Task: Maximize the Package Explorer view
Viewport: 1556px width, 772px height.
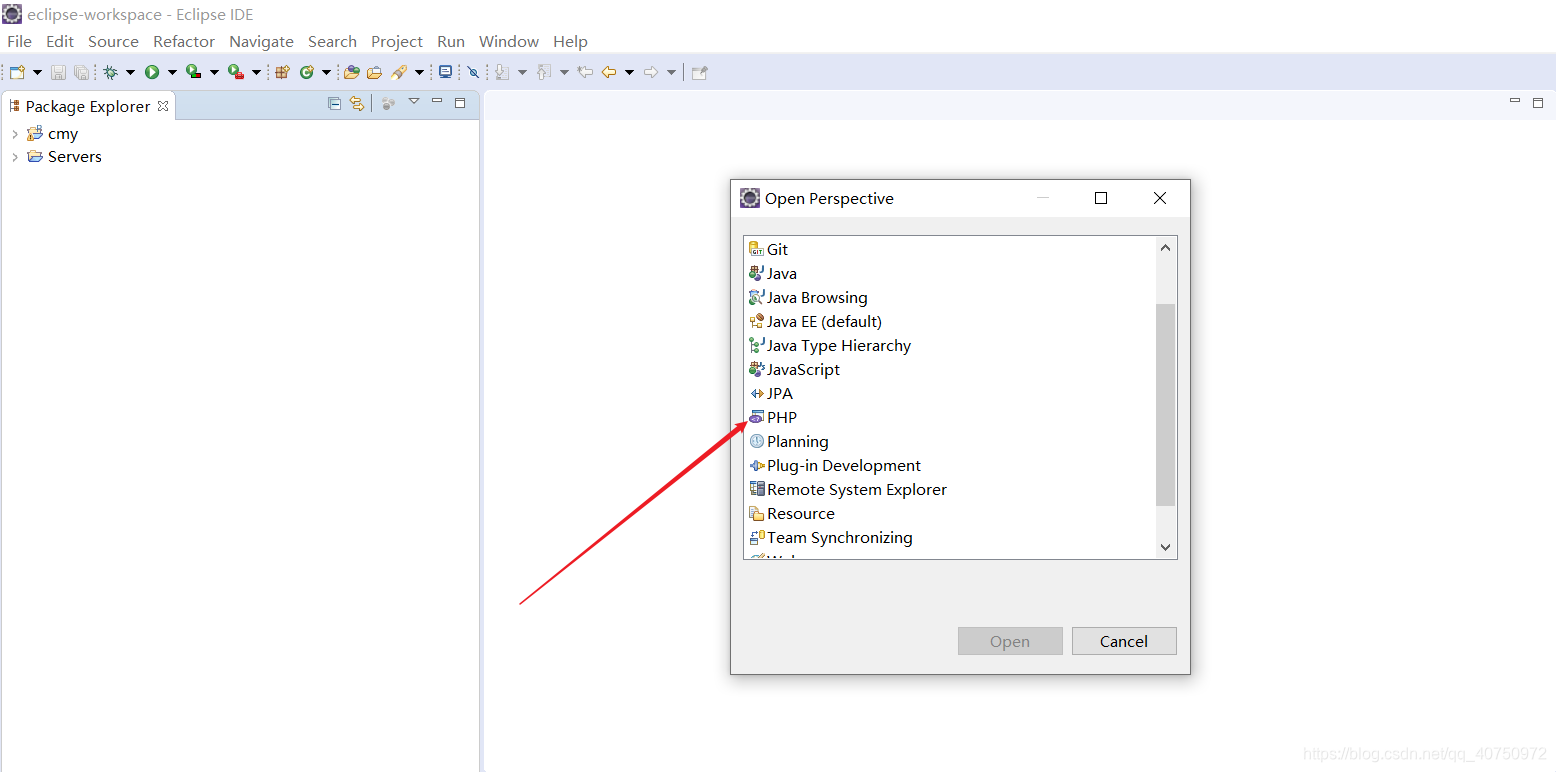Action: 460,102
